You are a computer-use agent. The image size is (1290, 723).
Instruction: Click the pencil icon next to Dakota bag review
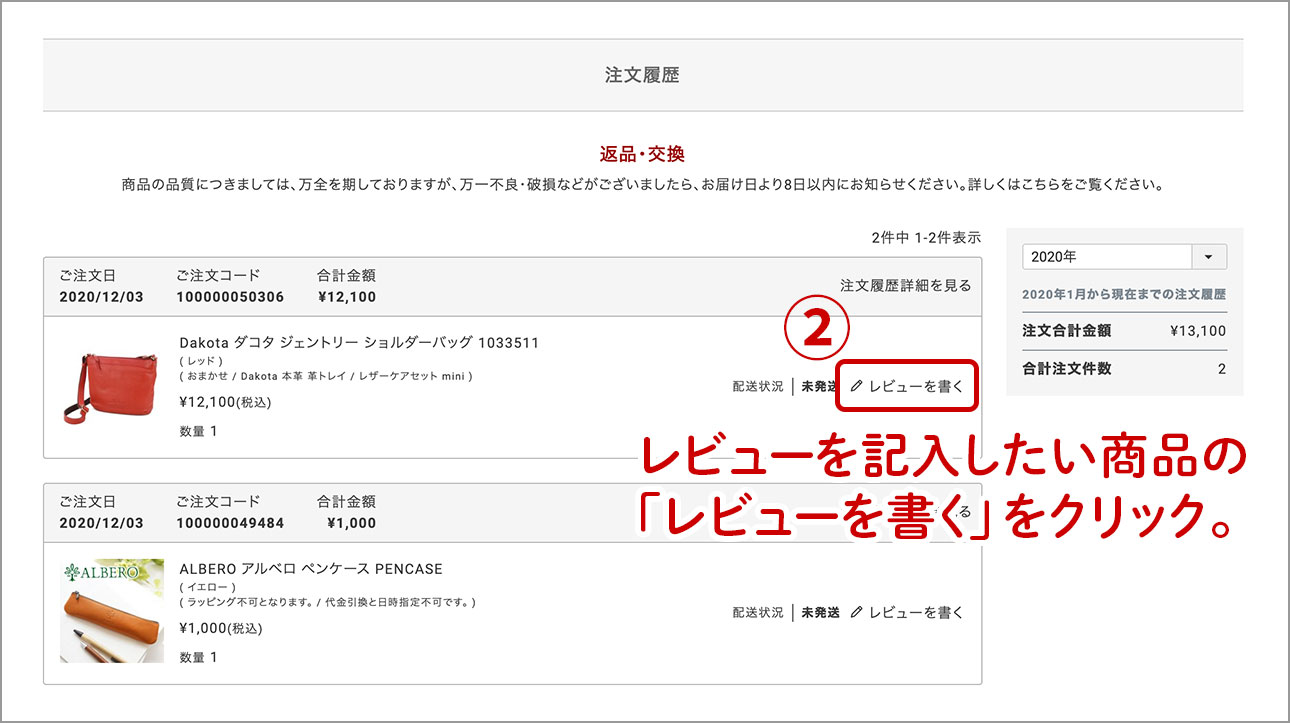point(858,384)
